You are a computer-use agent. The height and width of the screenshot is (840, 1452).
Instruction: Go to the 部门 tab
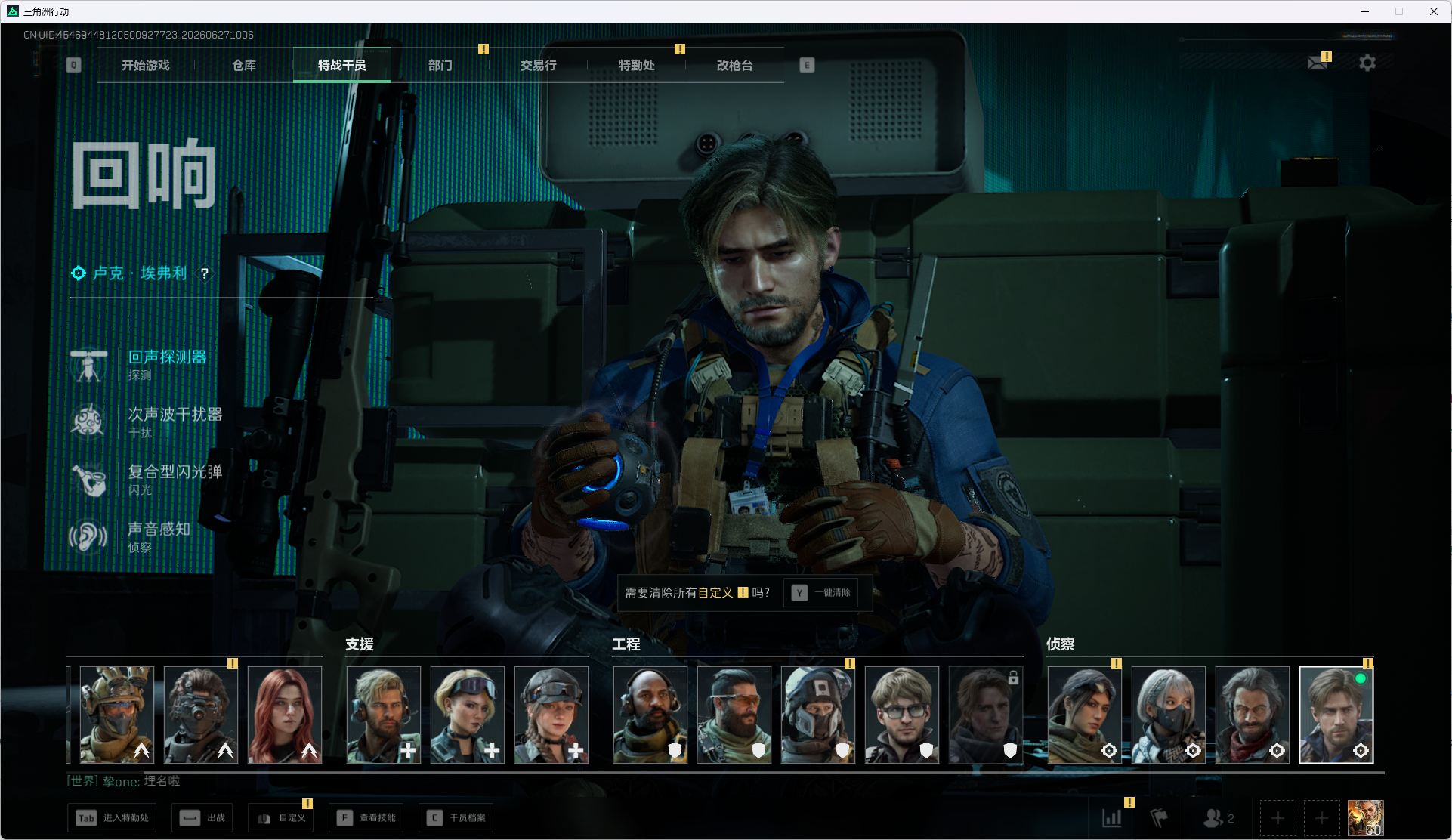click(x=440, y=65)
